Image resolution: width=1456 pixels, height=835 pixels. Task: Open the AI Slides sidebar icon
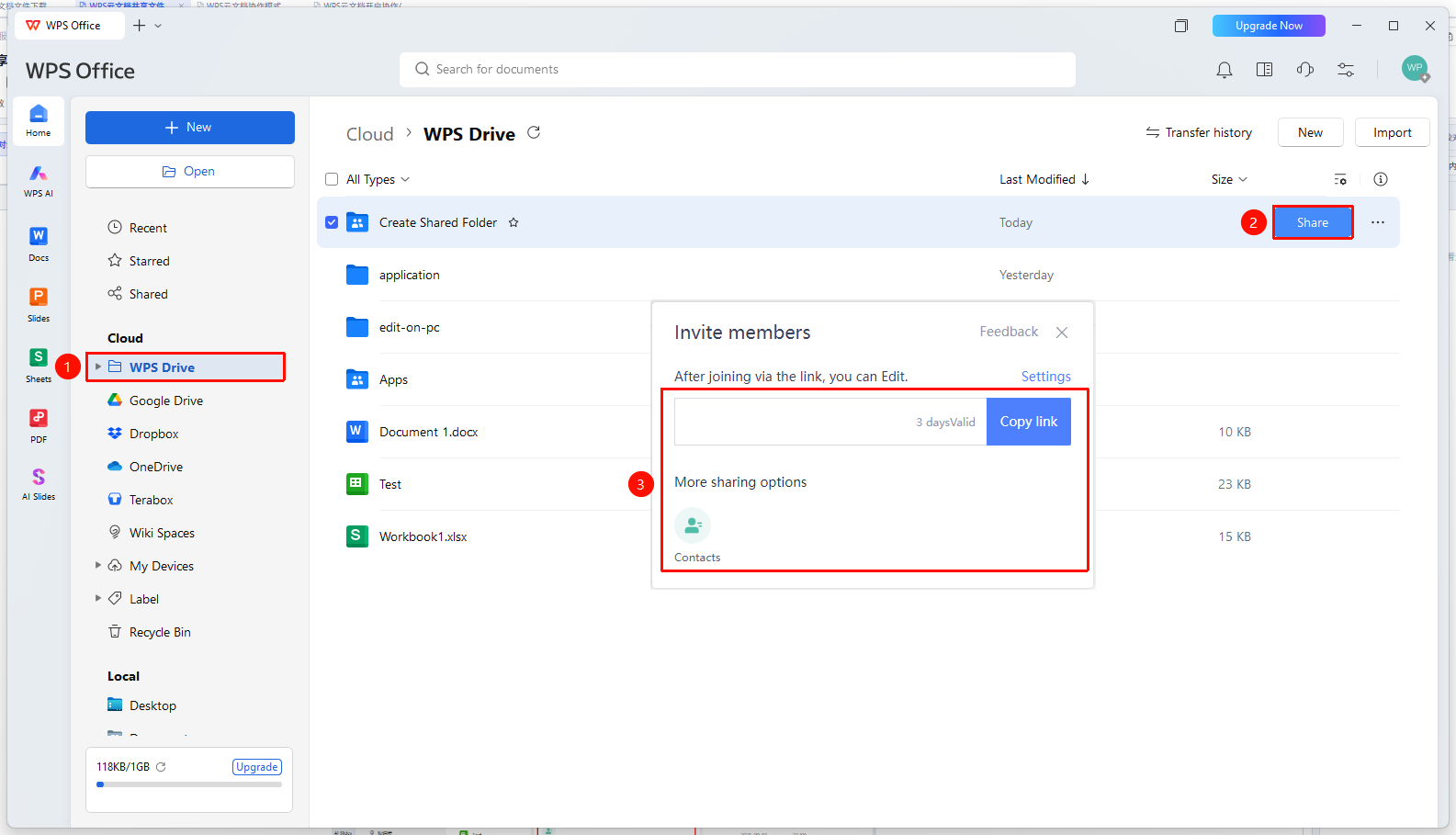pos(38,483)
